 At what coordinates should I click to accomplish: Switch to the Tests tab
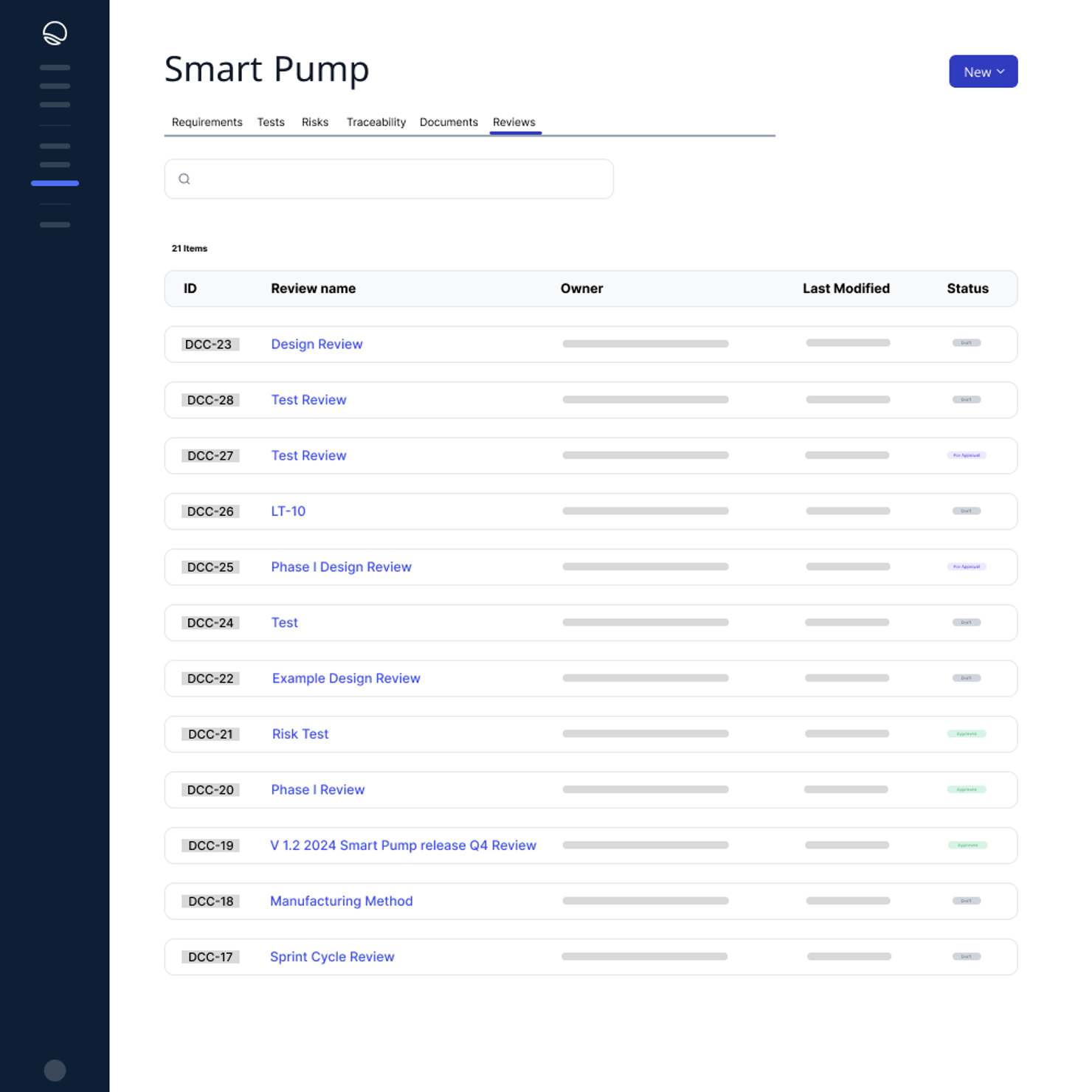(x=271, y=122)
